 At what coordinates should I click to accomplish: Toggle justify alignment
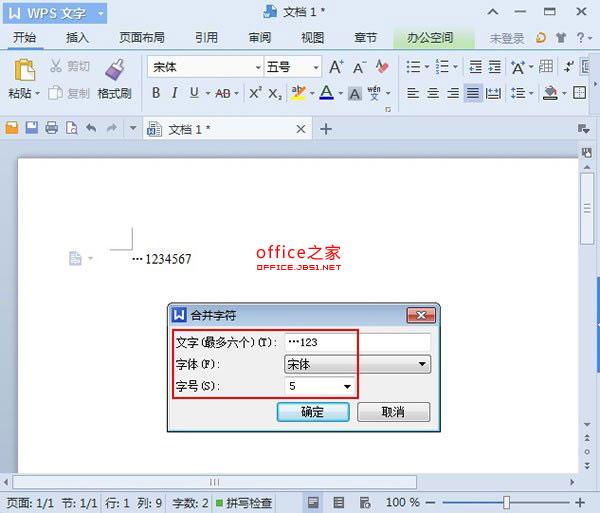[473, 93]
